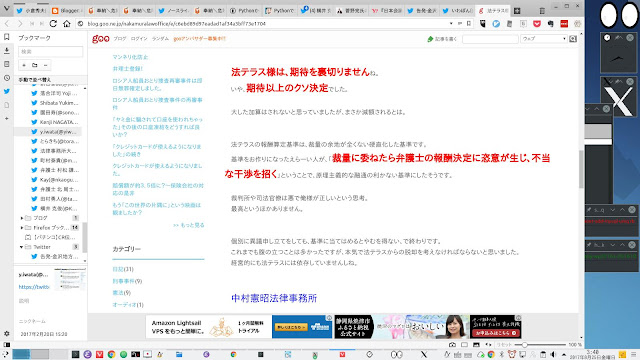Viewport: 640px width, 360px height.
Task: Click the Pocket extension icon
Action: tap(537, 24)
